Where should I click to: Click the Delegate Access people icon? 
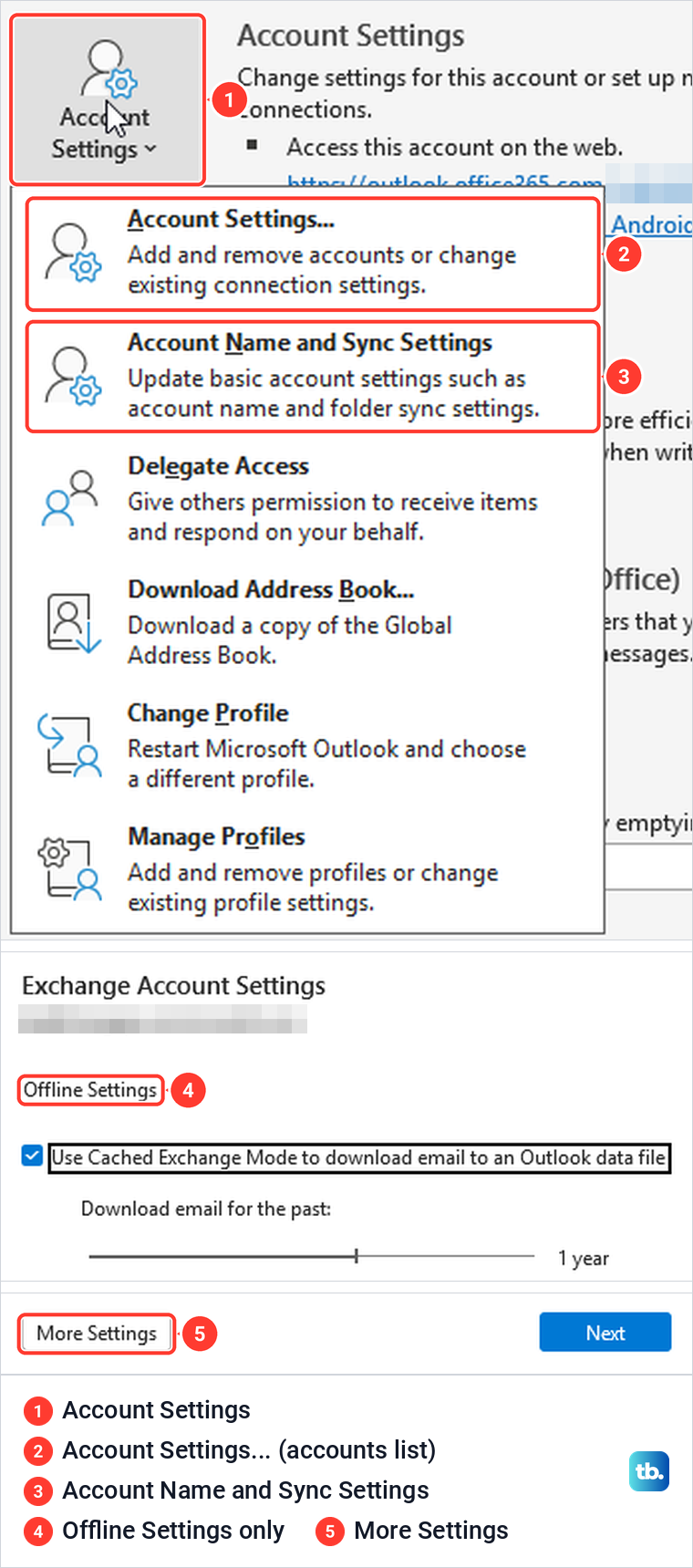tap(70, 499)
